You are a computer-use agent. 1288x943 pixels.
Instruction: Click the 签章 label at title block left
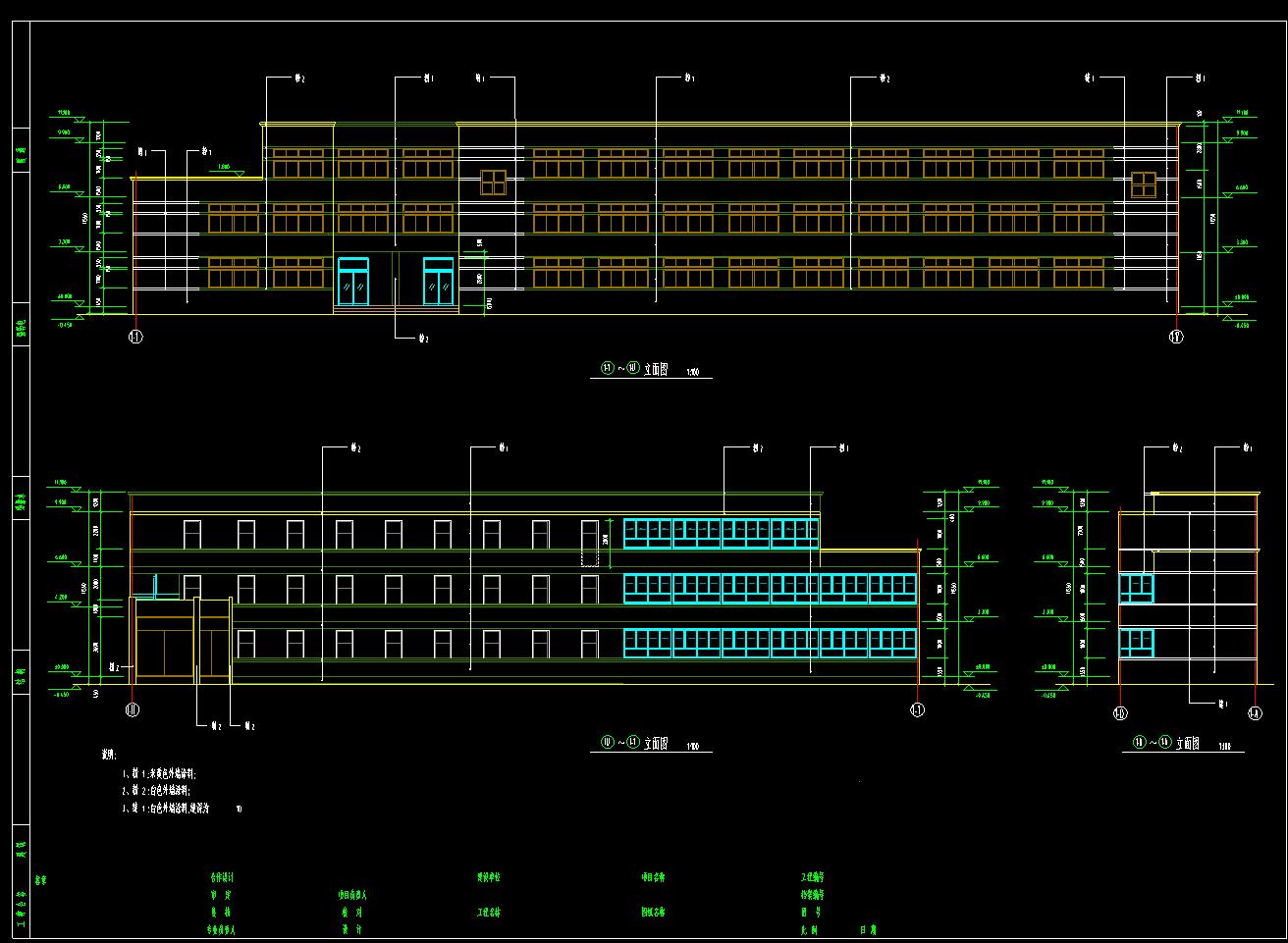[40, 880]
